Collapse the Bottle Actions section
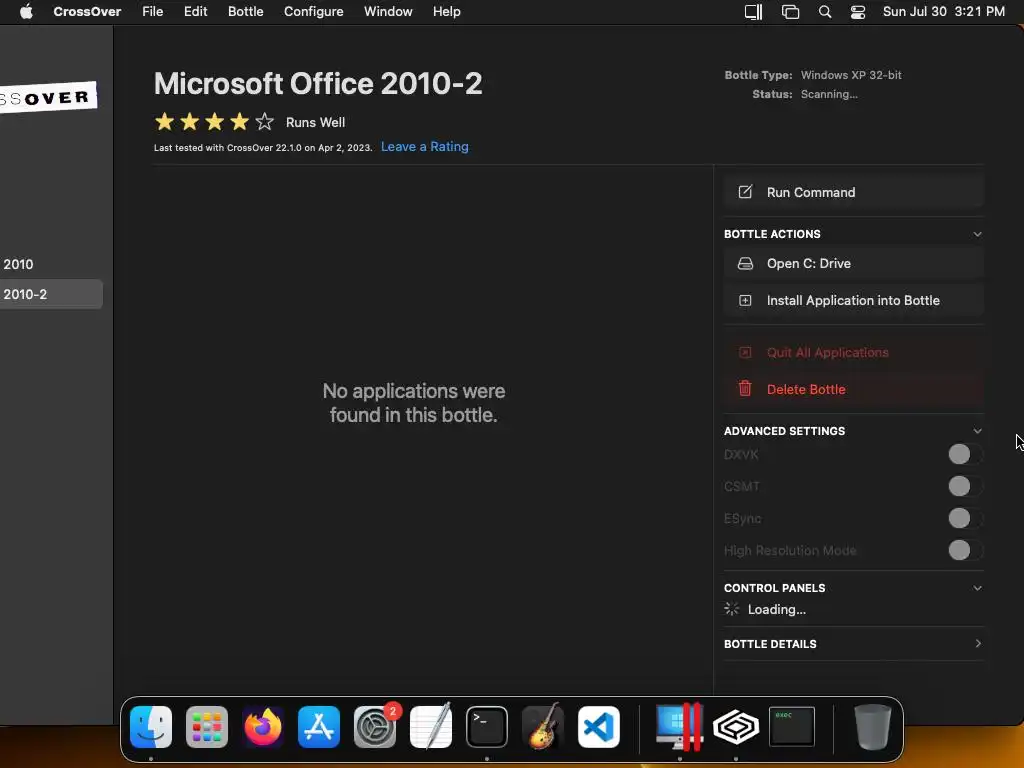Viewport: 1024px width, 768px height. (977, 234)
